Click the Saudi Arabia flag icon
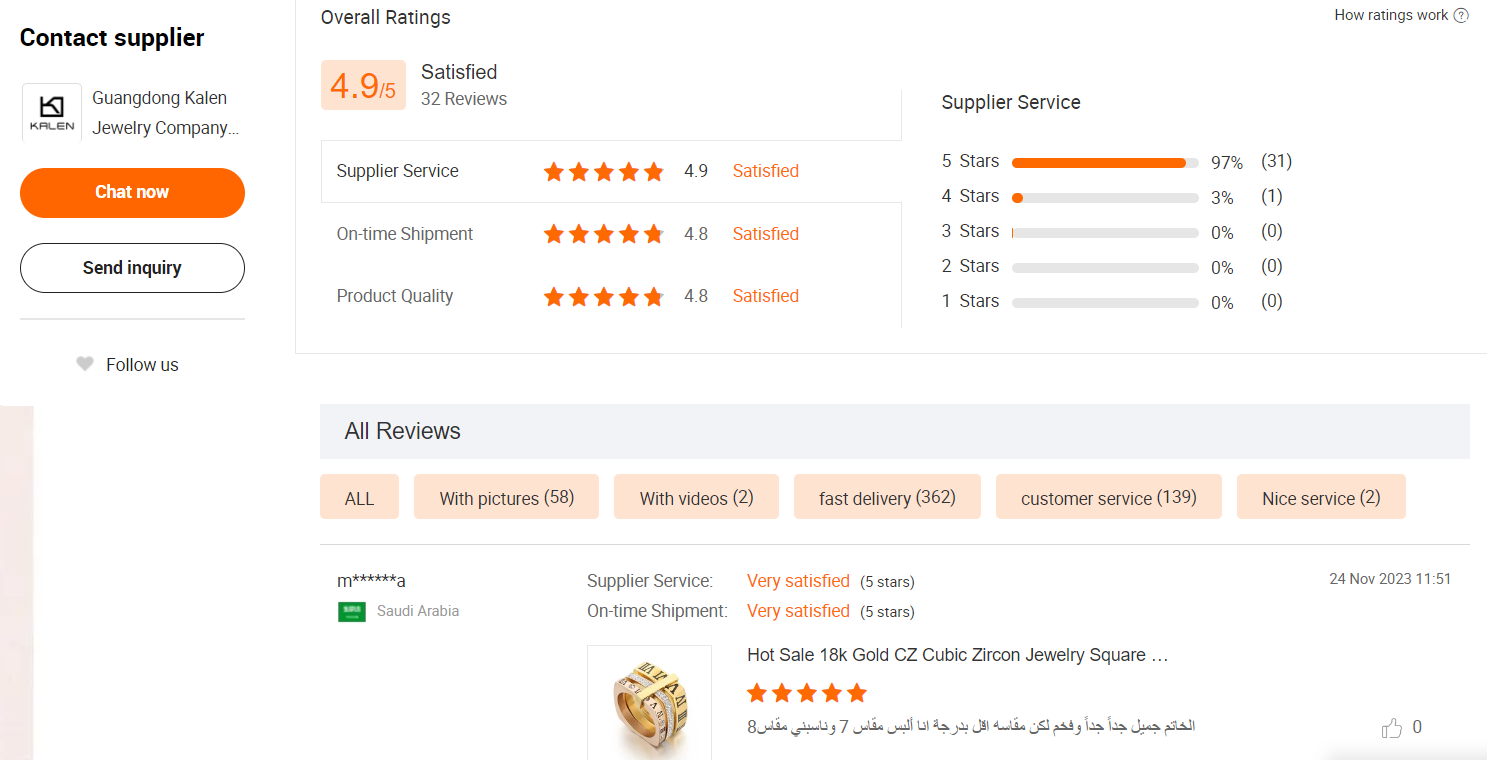1487x760 pixels. [352, 611]
